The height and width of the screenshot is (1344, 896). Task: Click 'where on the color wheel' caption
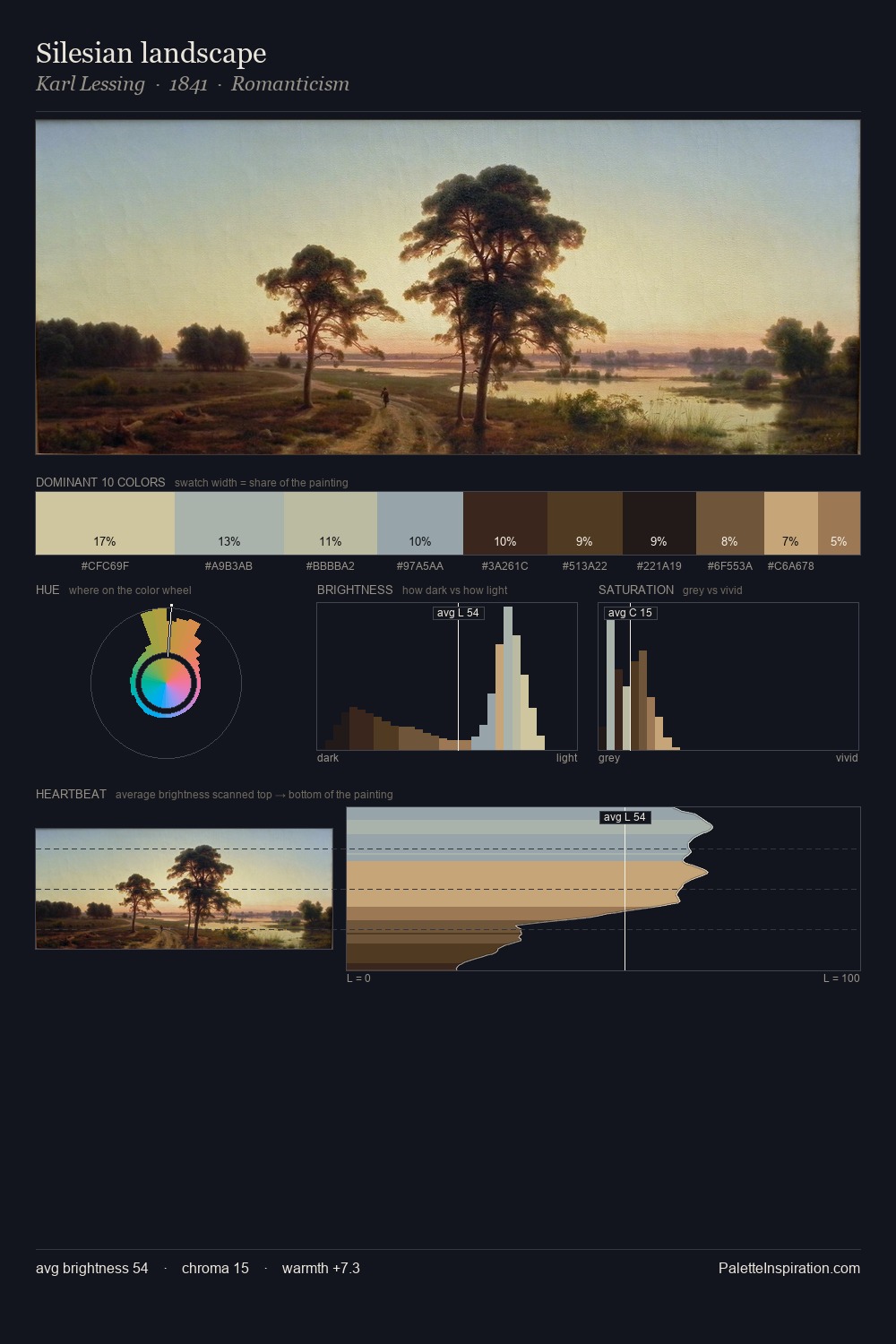coord(130,590)
